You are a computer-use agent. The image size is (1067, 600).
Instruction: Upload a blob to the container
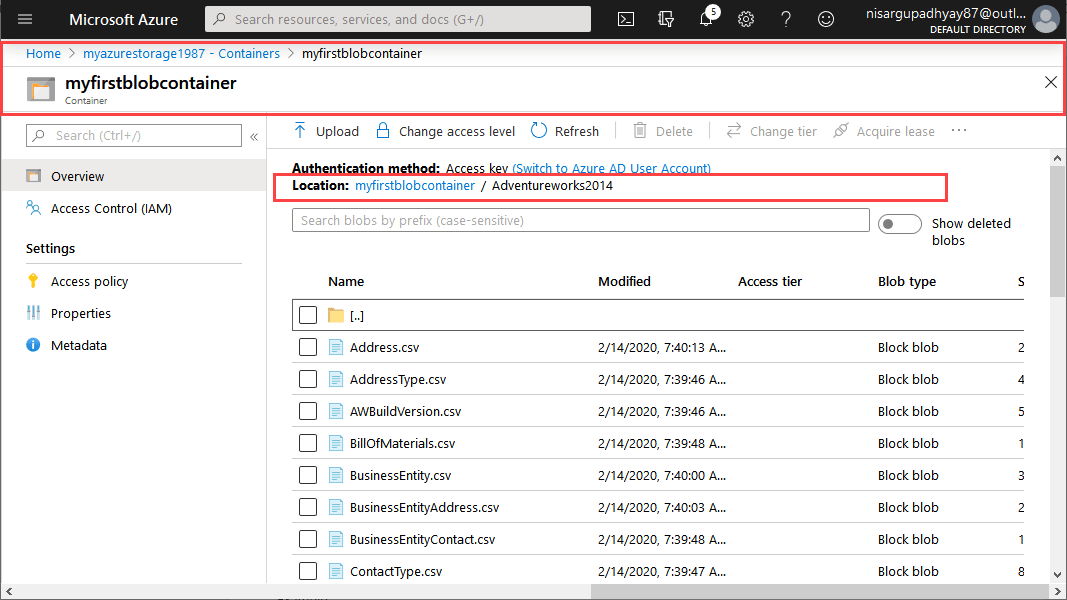[x=325, y=131]
